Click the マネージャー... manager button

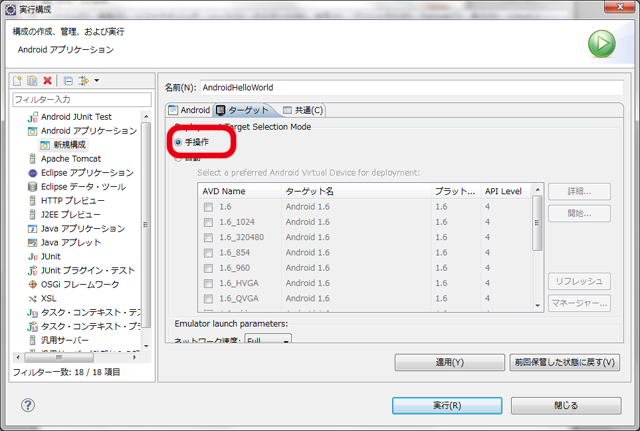tap(579, 303)
